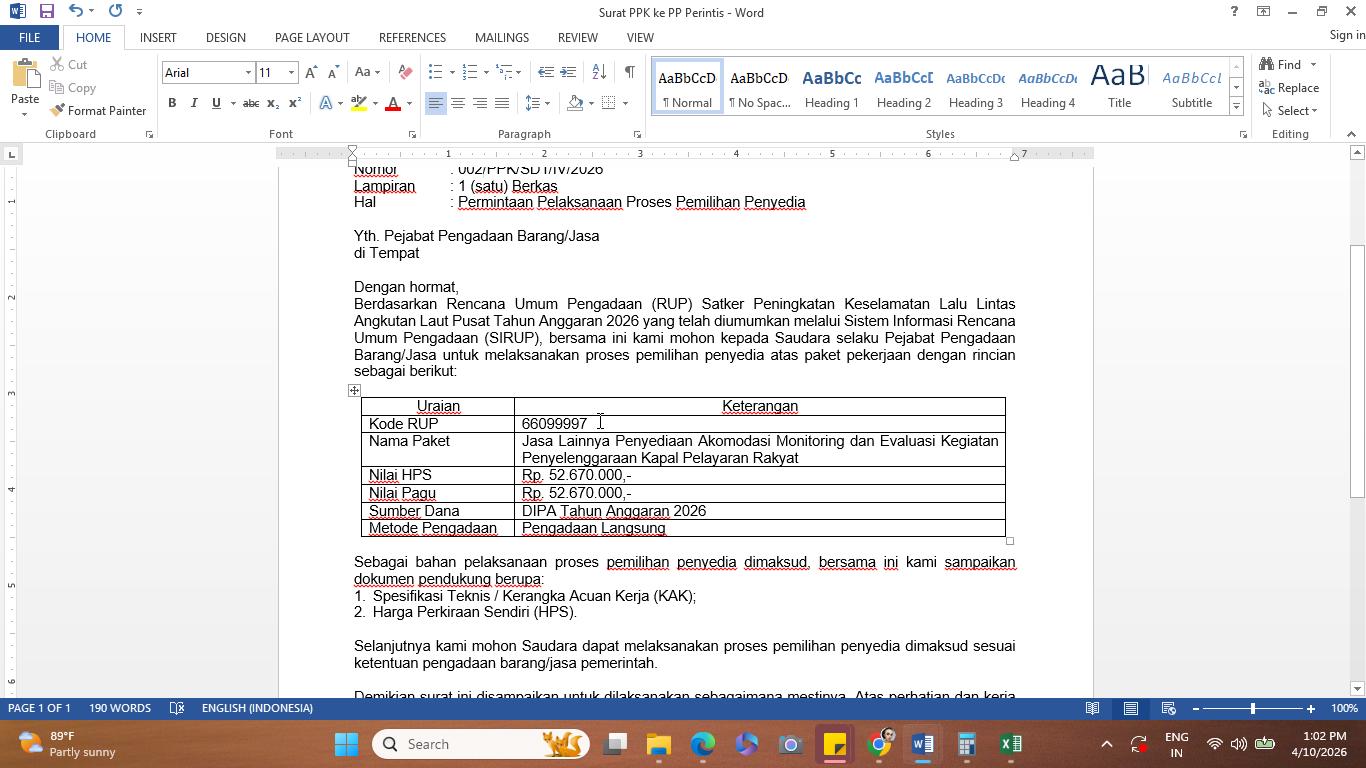1366x768 pixels.
Task: Open the Select dropdown in Editing
Action: click(x=1290, y=111)
